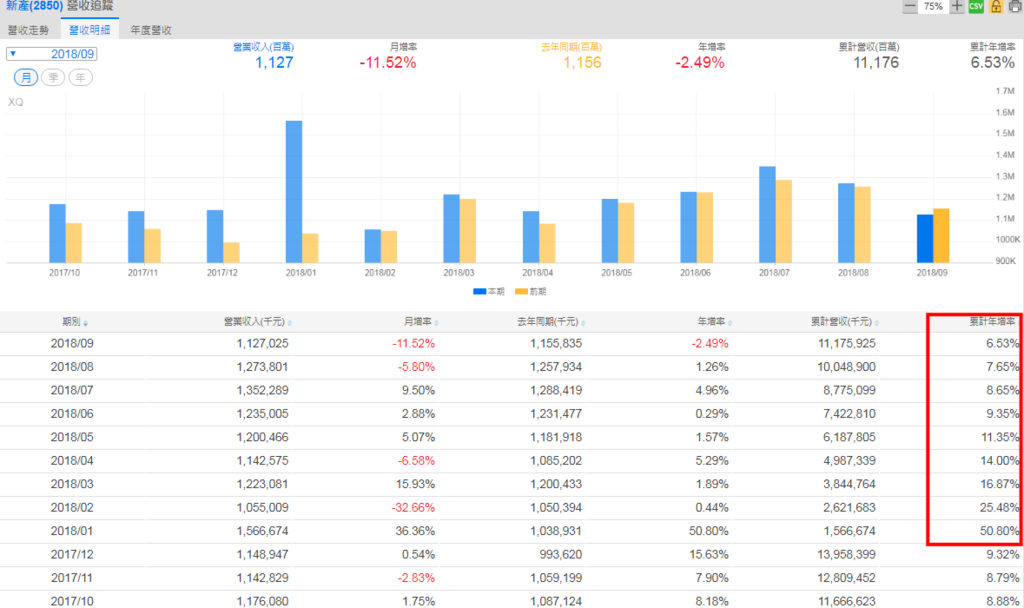Click the summary 營業收入(百萬) value 1,127
This screenshot has height=608, width=1024.
(x=274, y=63)
